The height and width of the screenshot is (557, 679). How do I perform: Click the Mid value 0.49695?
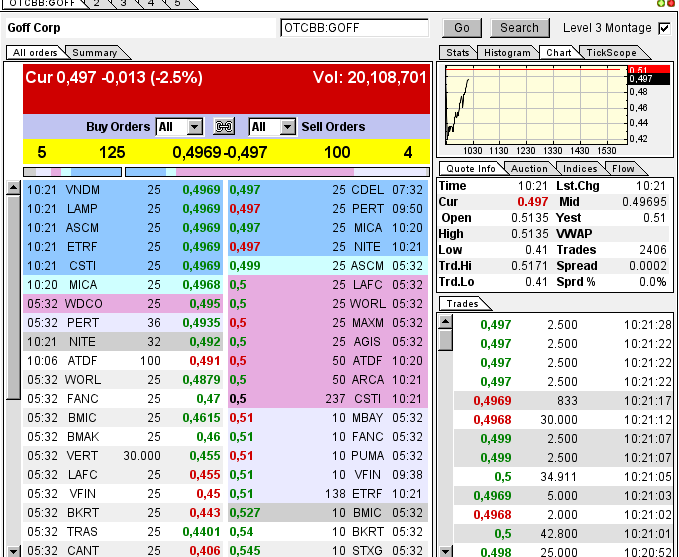coord(644,202)
